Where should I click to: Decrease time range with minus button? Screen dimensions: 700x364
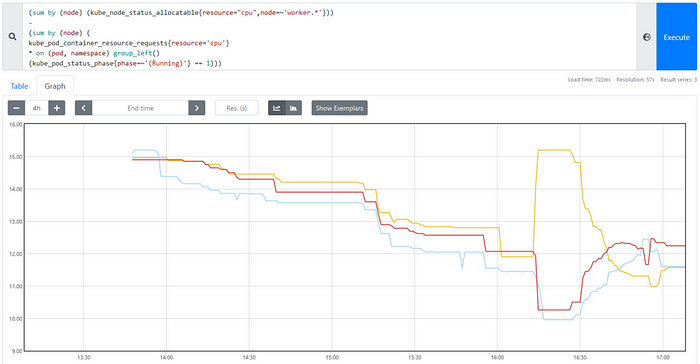click(x=17, y=108)
